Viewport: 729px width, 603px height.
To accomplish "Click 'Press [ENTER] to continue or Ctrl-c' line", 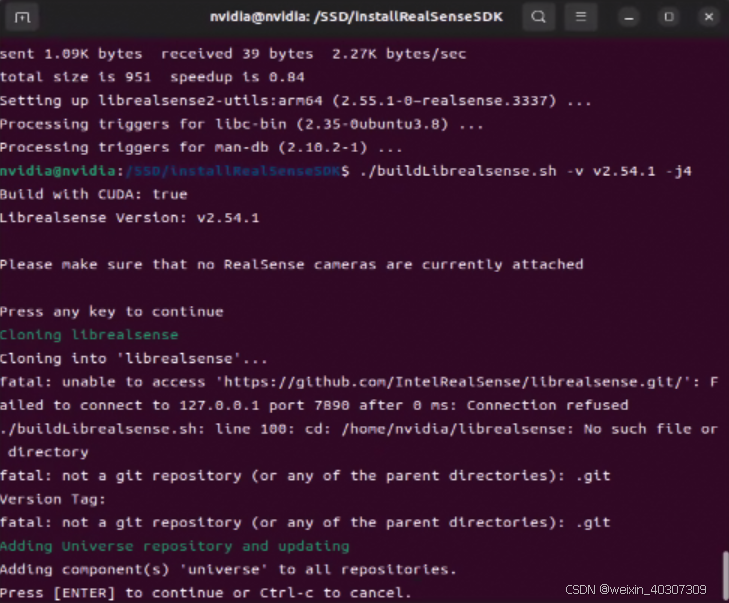I will (206, 593).
